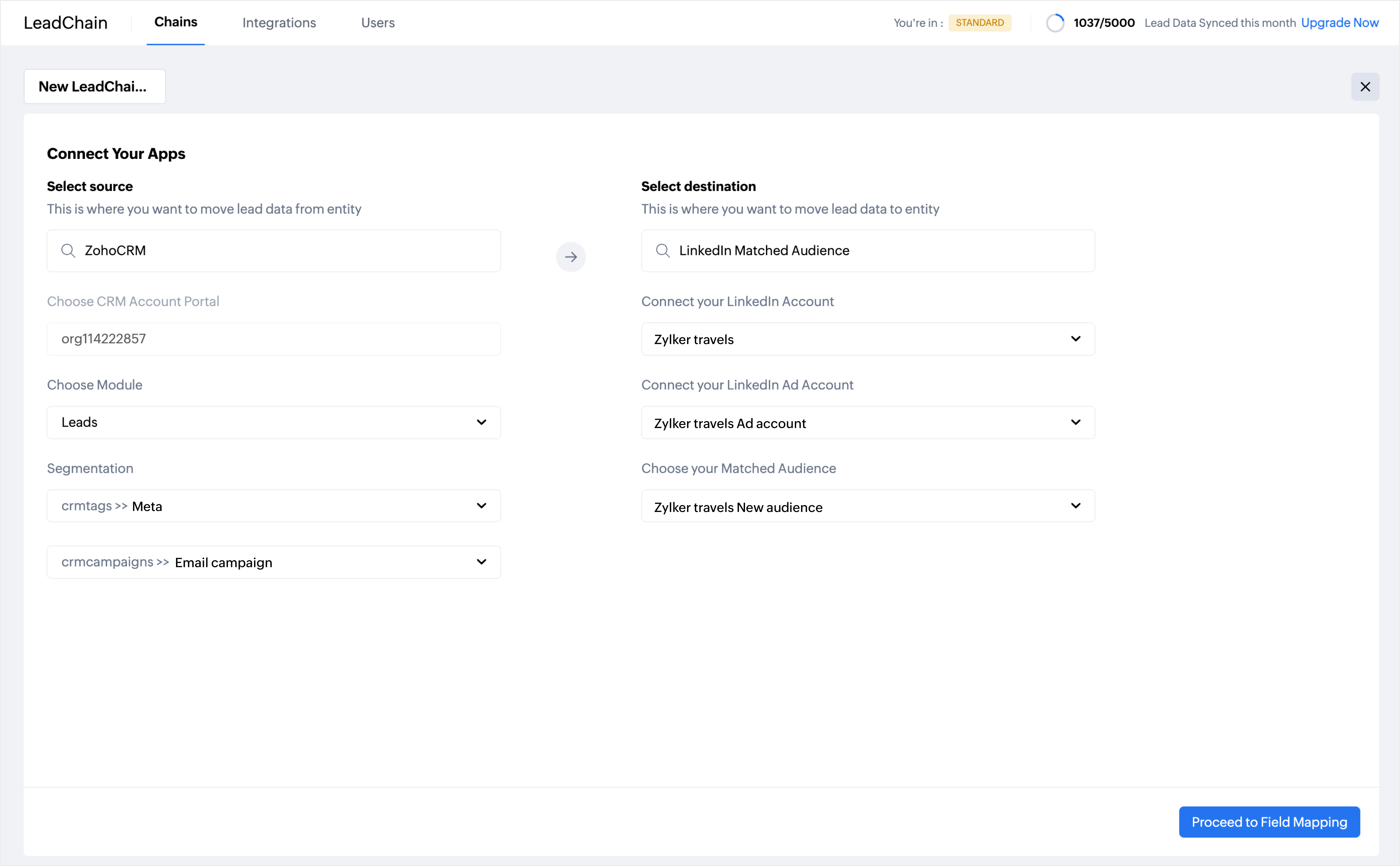The image size is (1400, 866).
Task: Open the Chains tab
Action: click(x=176, y=22)
